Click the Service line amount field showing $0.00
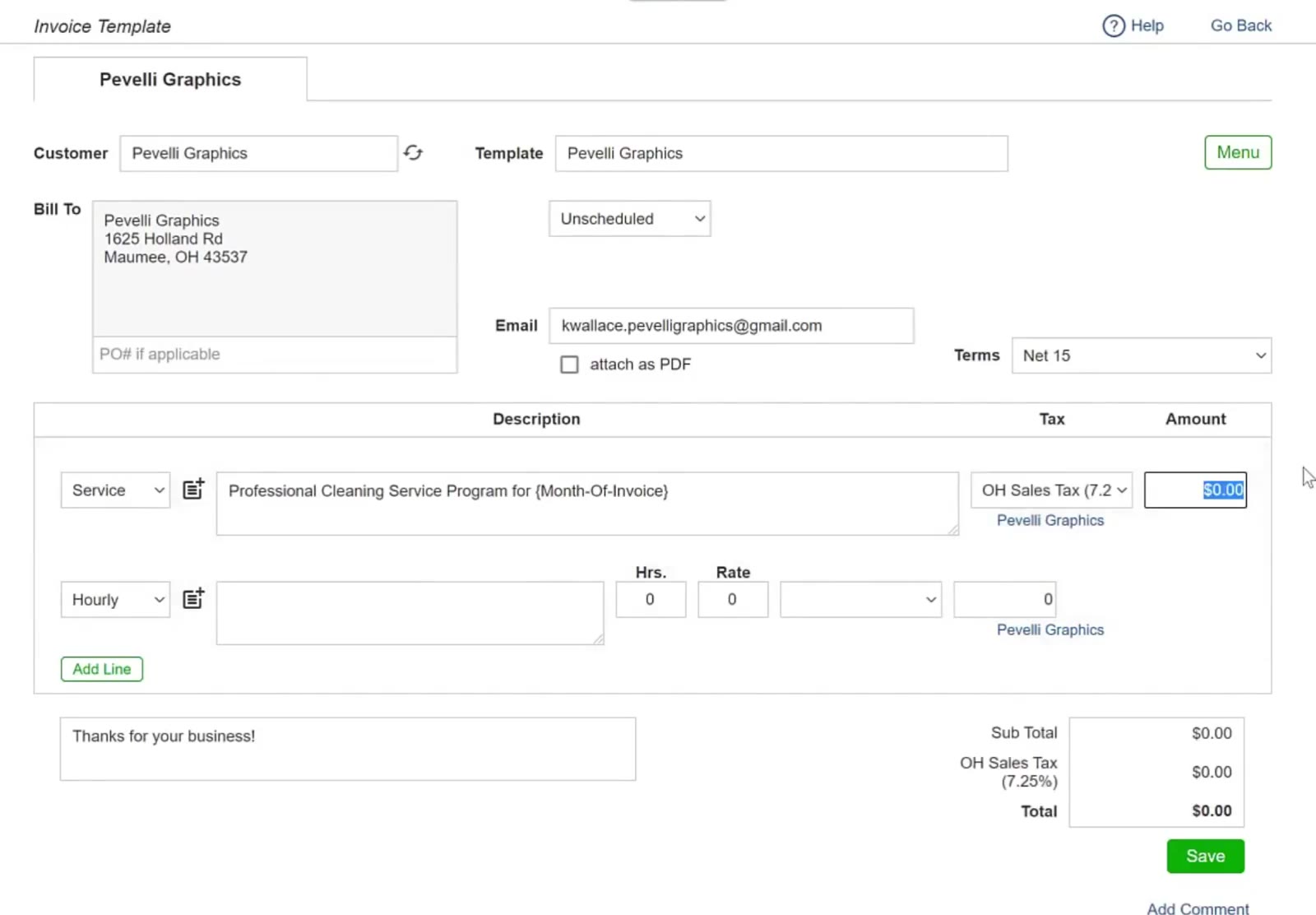Screen dimensions: 1316x915 point(1195,490)
